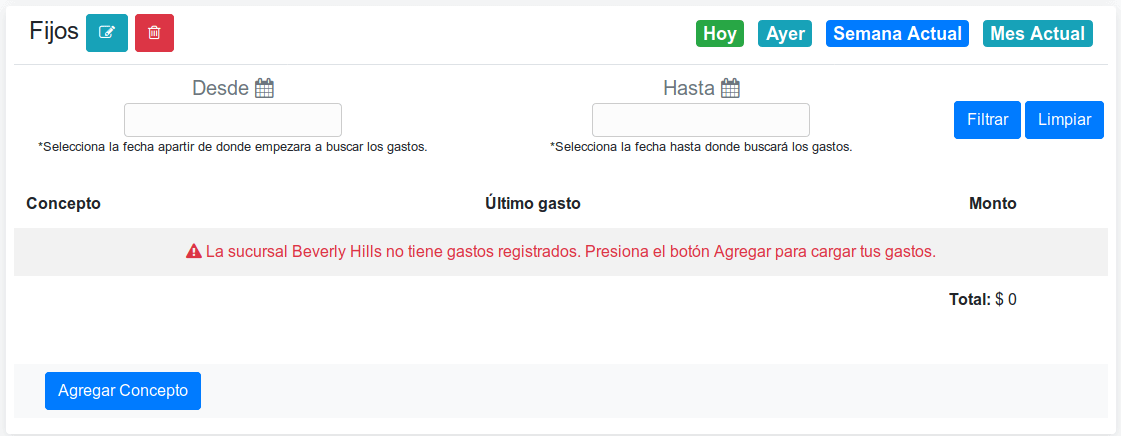This screenshot has height=436, width=1121.
Task: Focus the Desde date input field
Action: (233, 120)
